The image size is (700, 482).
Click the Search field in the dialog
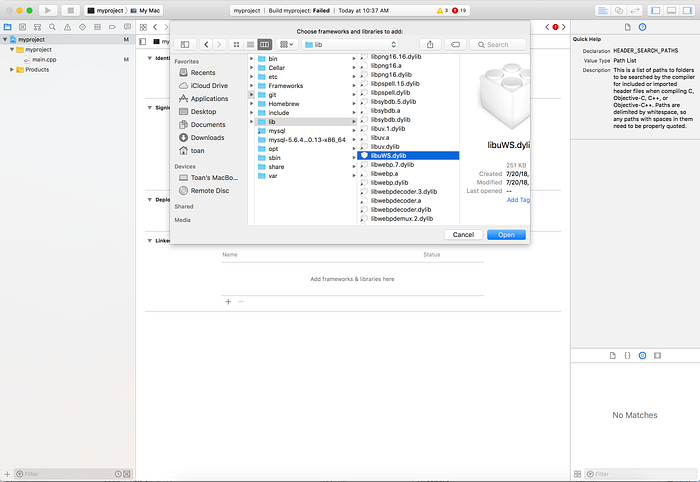pos(498,45)
